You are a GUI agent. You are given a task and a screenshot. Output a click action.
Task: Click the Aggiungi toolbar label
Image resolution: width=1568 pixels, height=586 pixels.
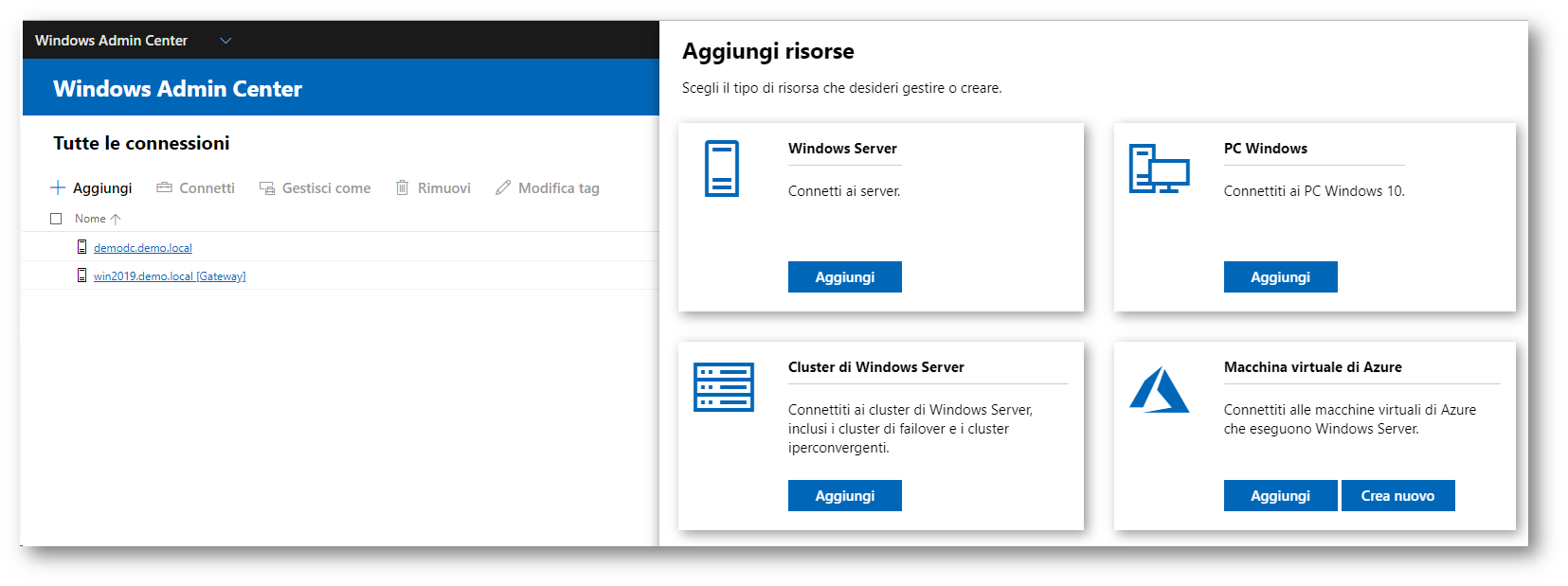pos(102,188)
